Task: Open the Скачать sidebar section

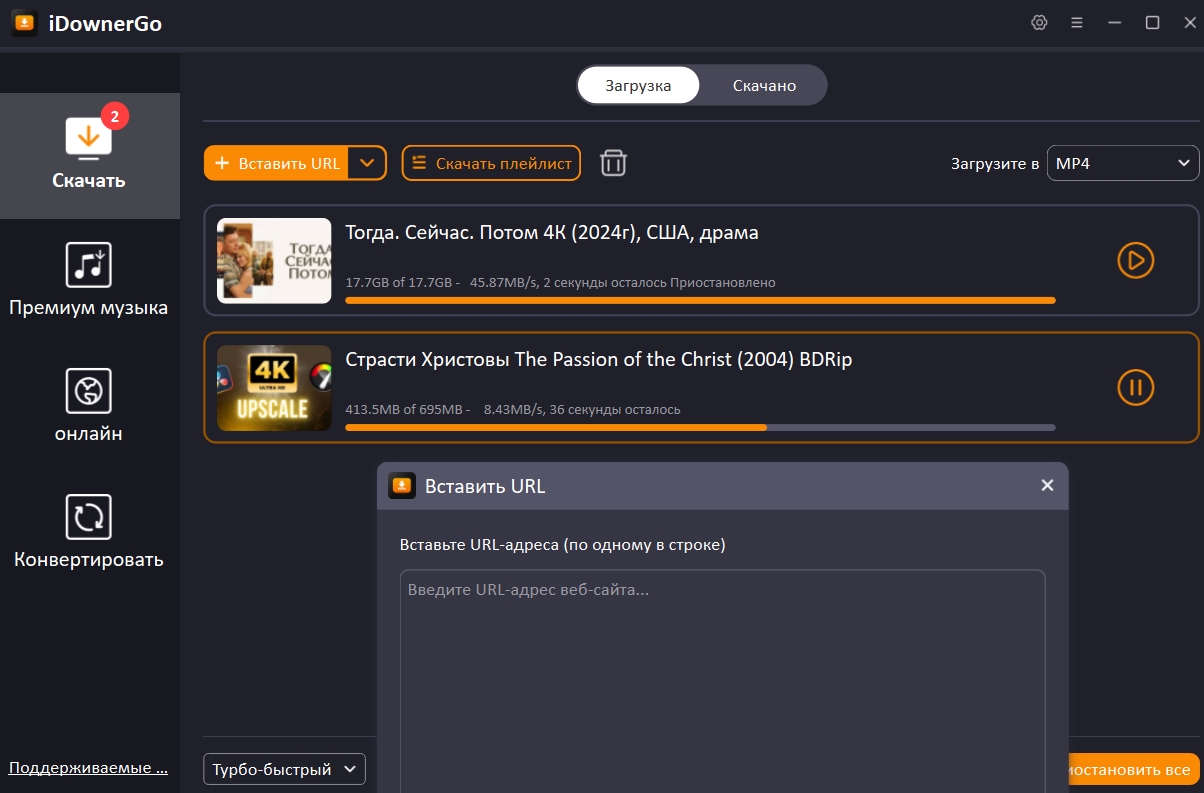Action: [x=89, y=155]
